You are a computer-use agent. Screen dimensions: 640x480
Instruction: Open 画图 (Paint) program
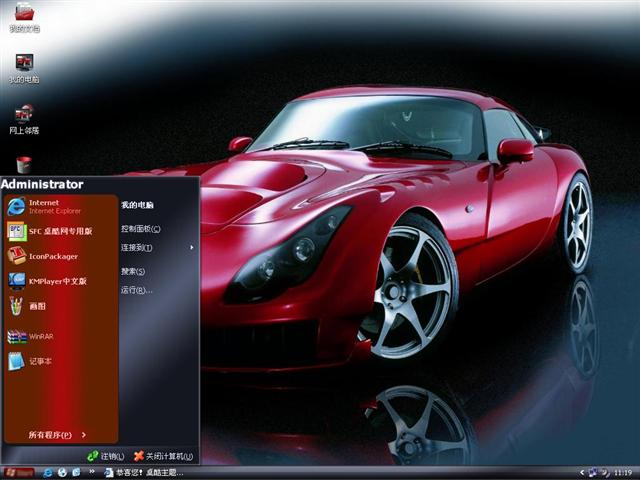coord(38,306)
